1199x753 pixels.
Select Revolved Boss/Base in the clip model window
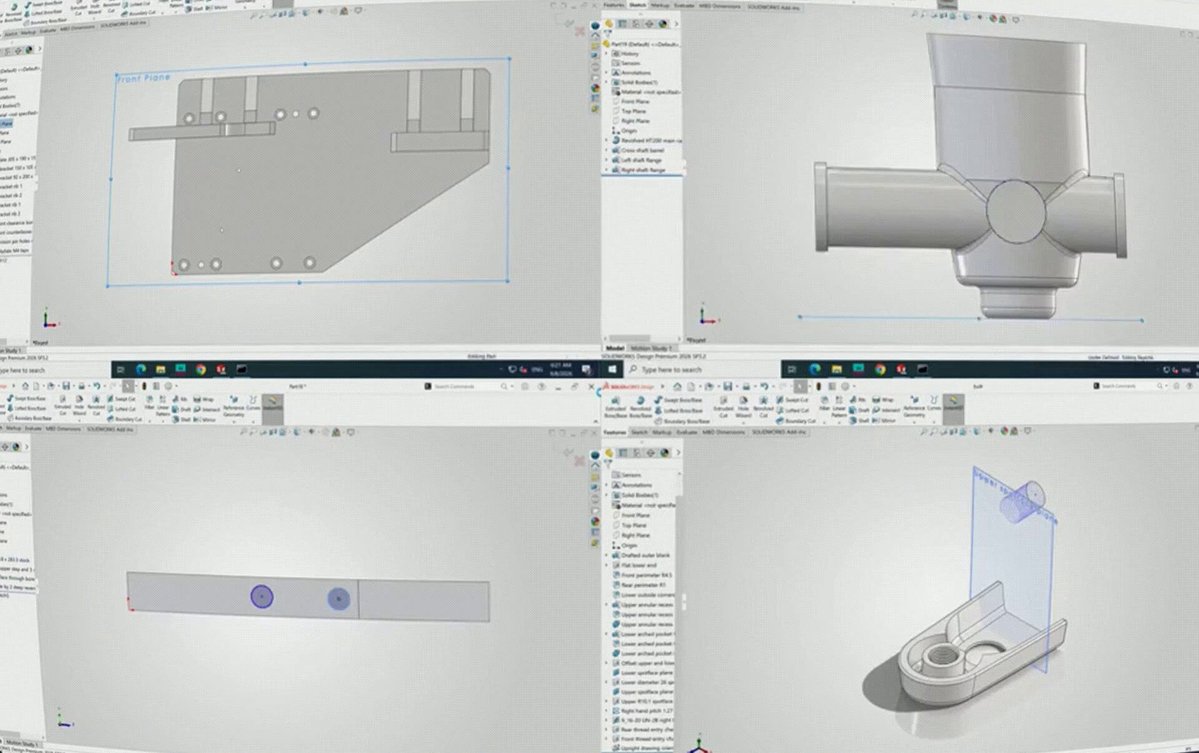coord(641,407)
